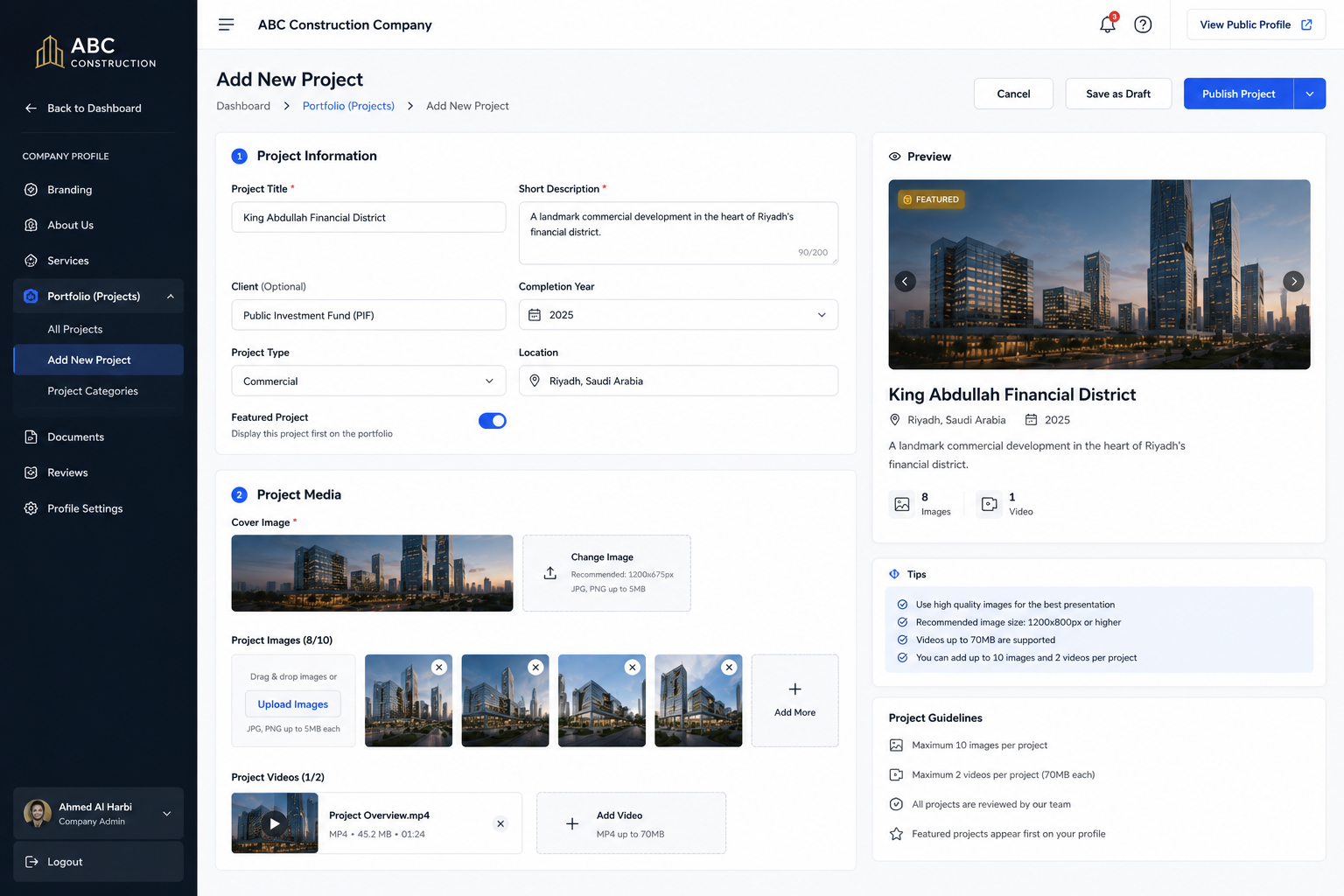Show next preview image arrow

(1293, 281)
